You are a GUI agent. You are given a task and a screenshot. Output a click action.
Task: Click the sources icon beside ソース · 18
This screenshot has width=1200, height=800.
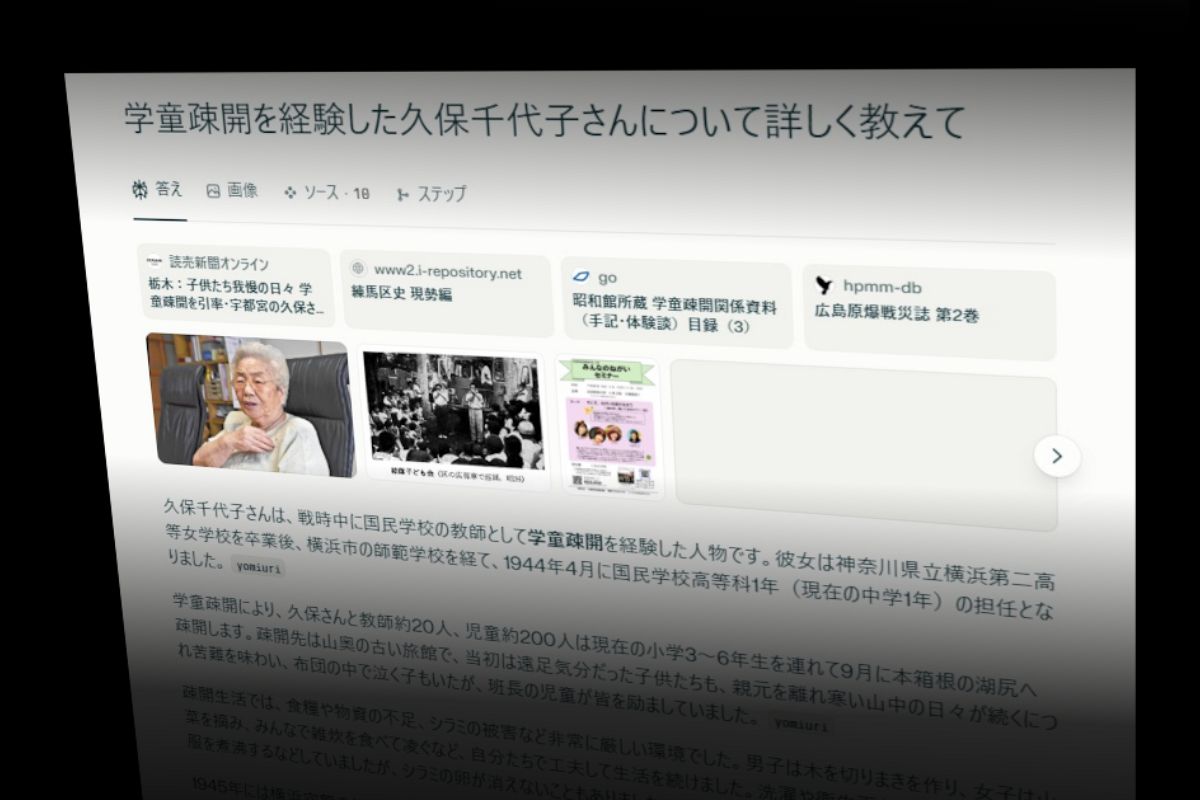click(291, 193)
